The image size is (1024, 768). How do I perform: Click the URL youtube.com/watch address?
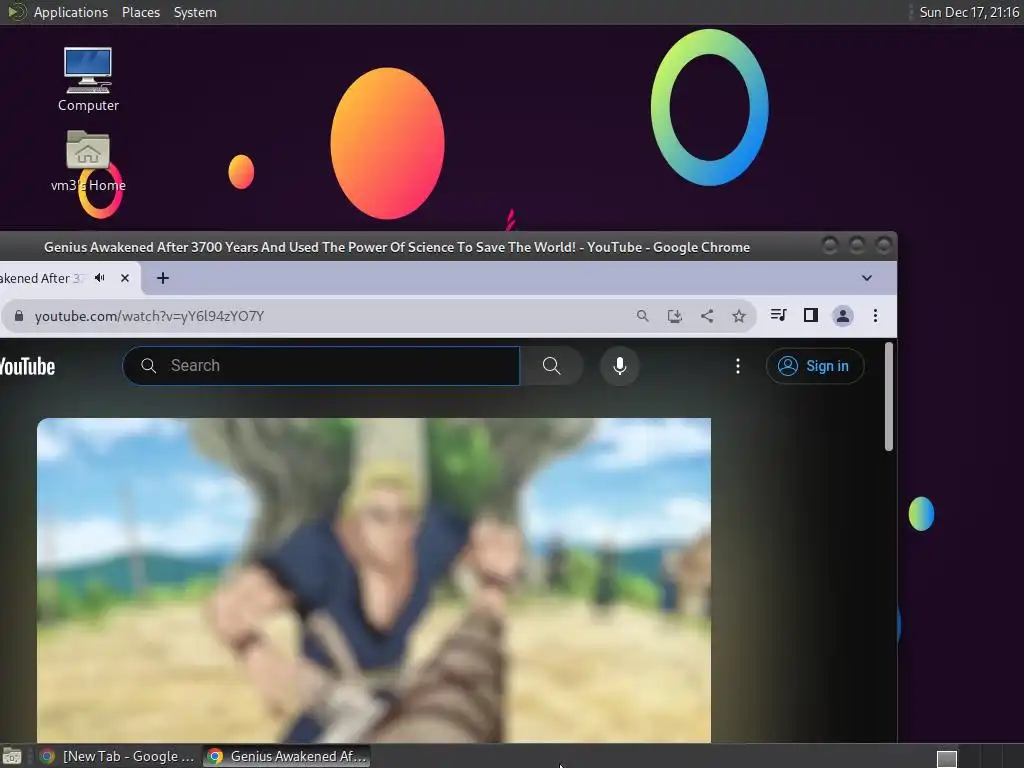pos(149,316)
